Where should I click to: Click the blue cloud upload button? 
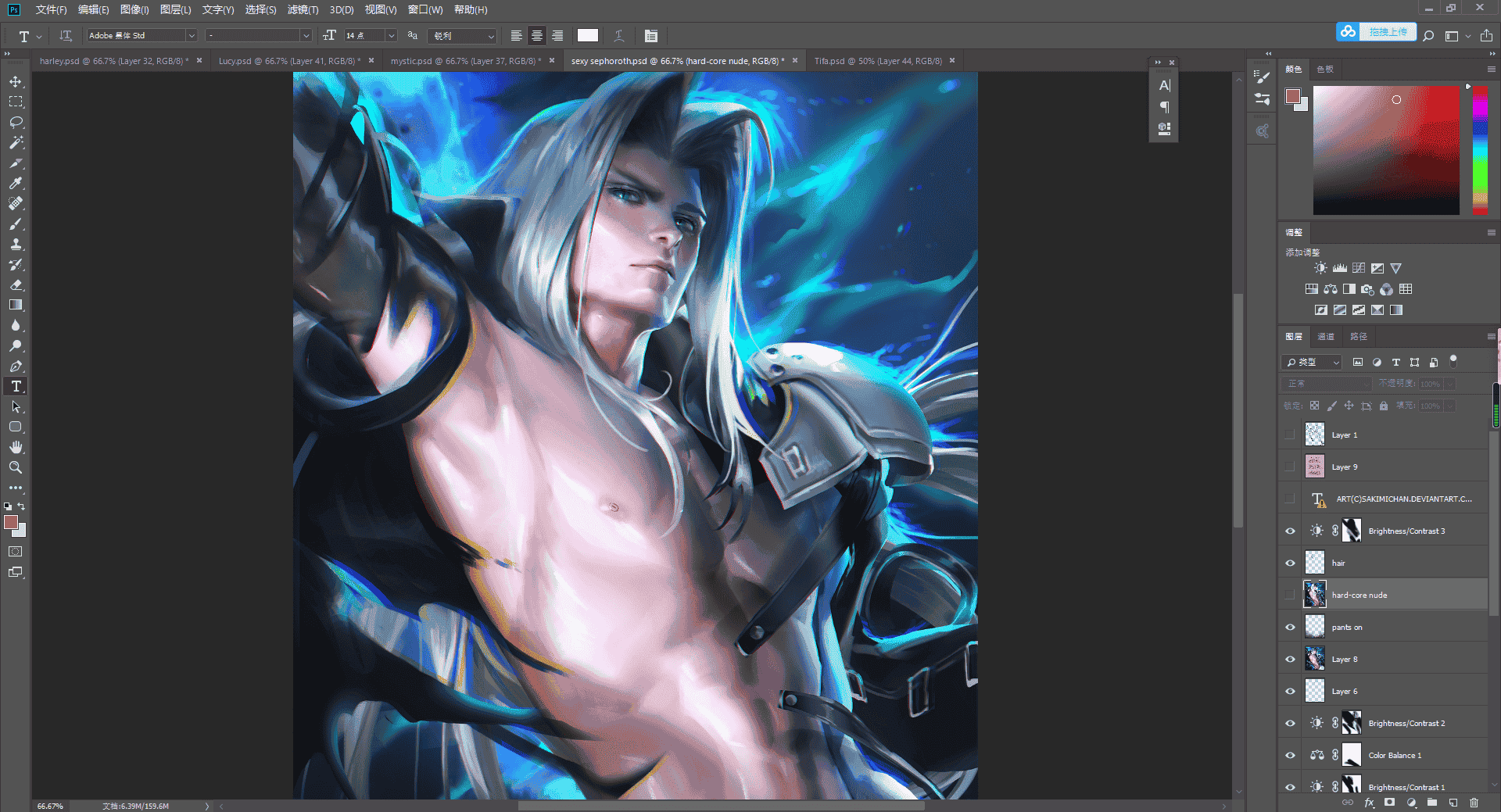point(1376,32)
